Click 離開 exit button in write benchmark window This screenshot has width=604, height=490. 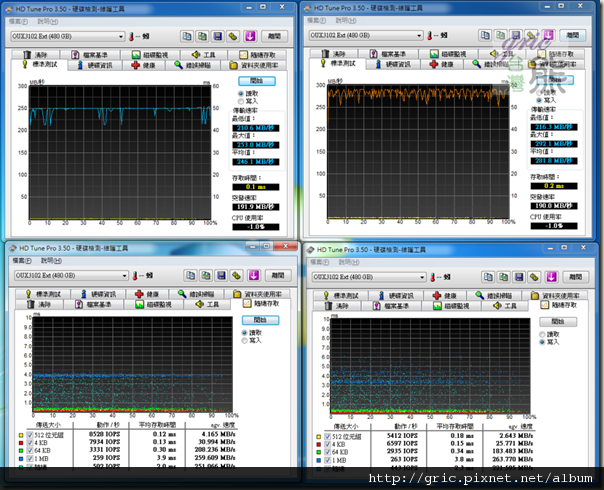tap(573, 35)
